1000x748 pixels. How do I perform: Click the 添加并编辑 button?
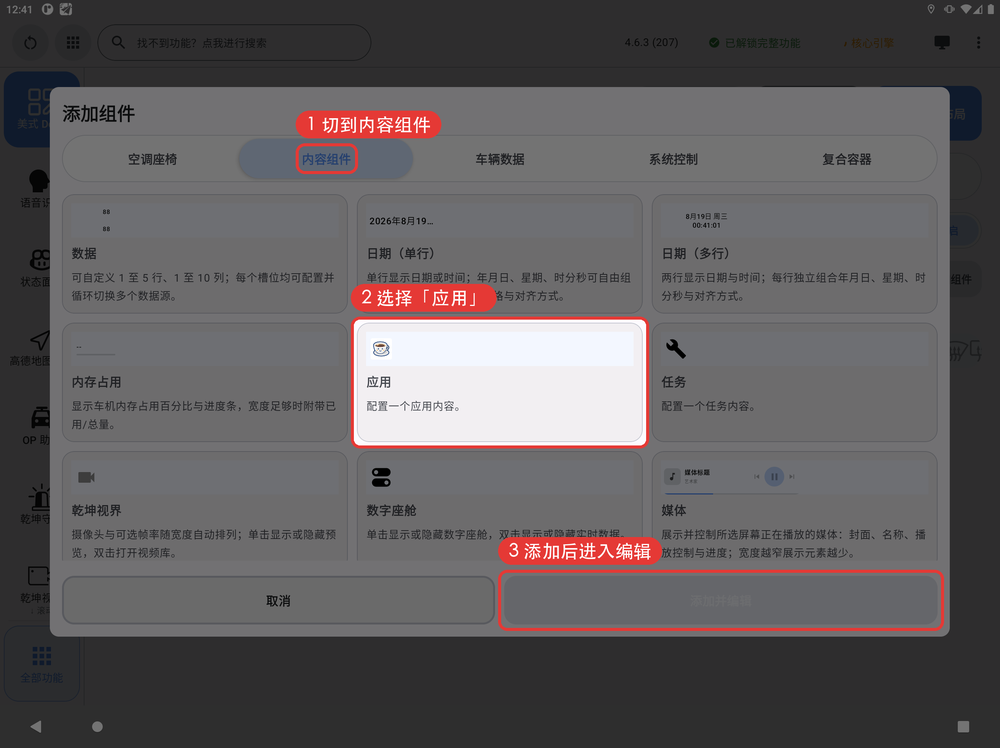click(721, 601)
